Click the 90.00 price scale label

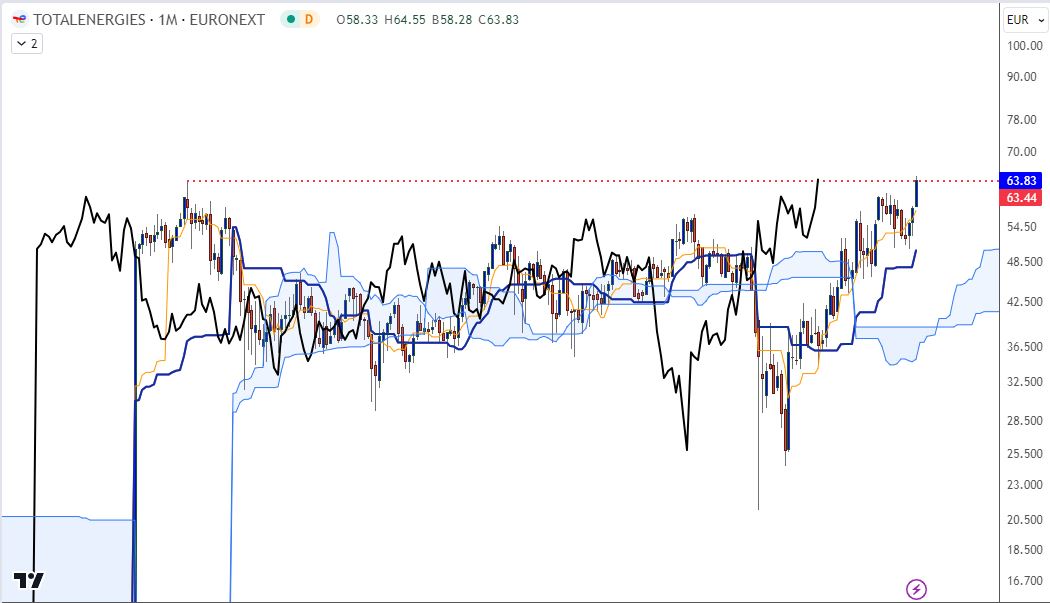[x=1022, y=76]
